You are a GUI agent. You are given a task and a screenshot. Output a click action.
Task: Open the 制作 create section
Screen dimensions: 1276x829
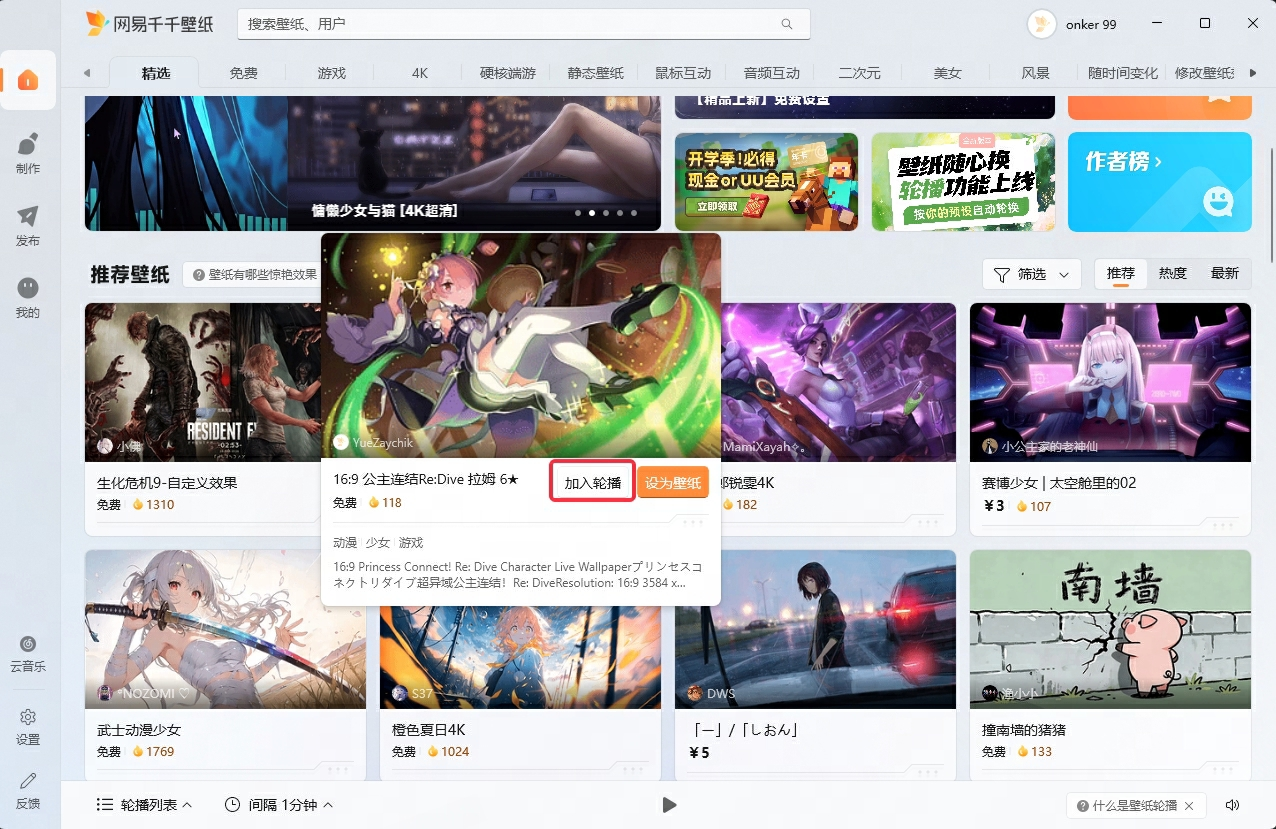(28, 152)
